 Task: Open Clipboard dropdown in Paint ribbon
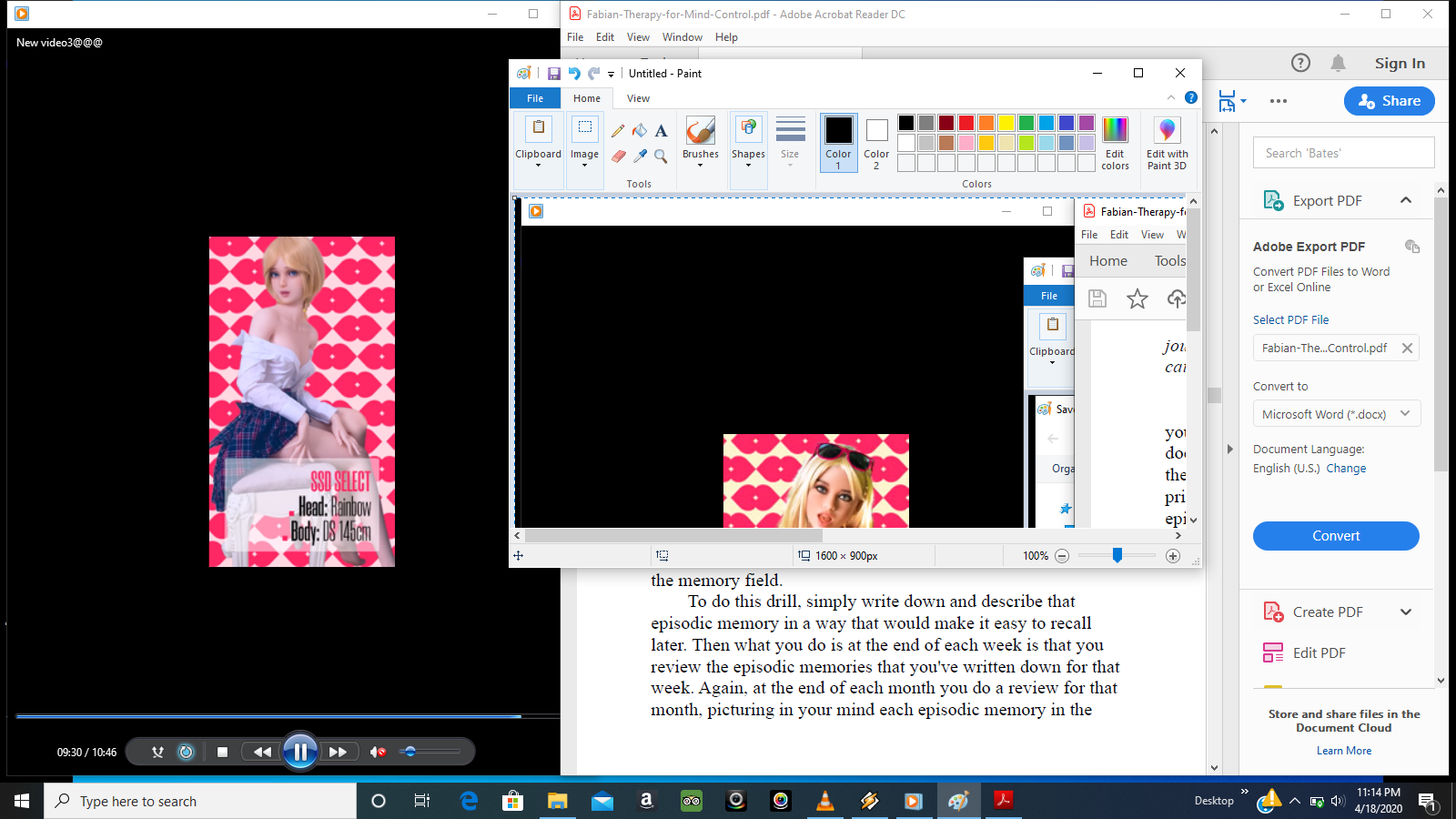coord(538,149)
